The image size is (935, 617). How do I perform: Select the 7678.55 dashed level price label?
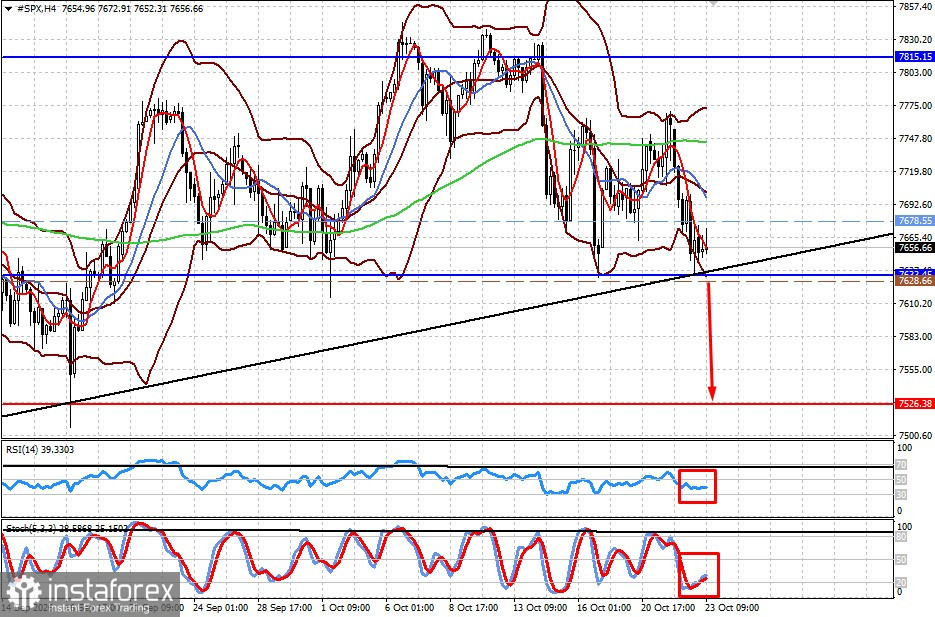pyautogui.click(x=915, y=221)
